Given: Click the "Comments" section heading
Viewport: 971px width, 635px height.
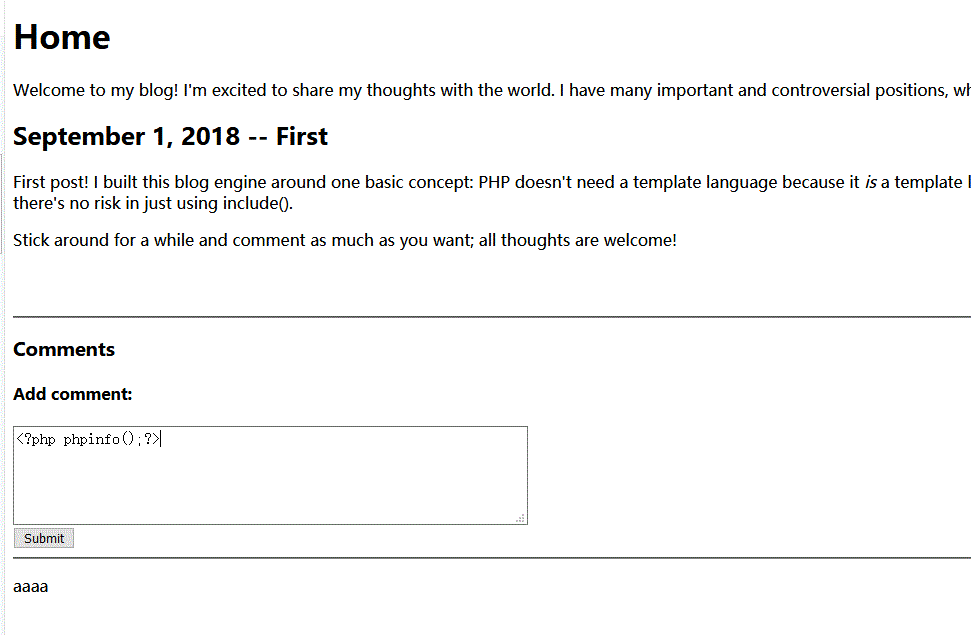Looking at the screenshot, I should [64, 349].
